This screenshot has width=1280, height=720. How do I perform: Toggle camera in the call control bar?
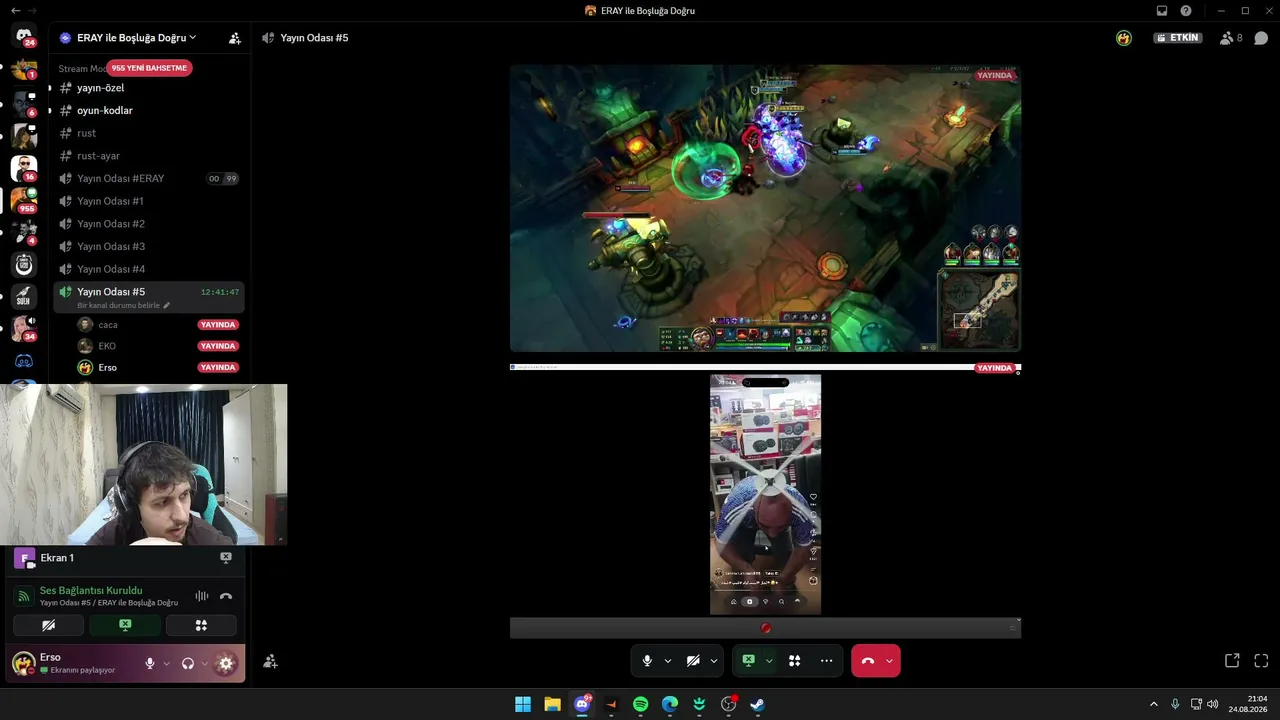(x=693, y=661)
